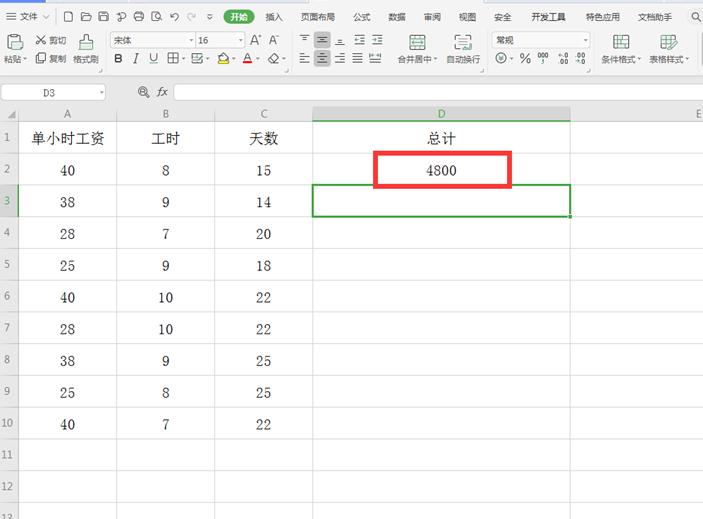Align text to bottom of cell
703x519 pixels.
pos(340,40)
